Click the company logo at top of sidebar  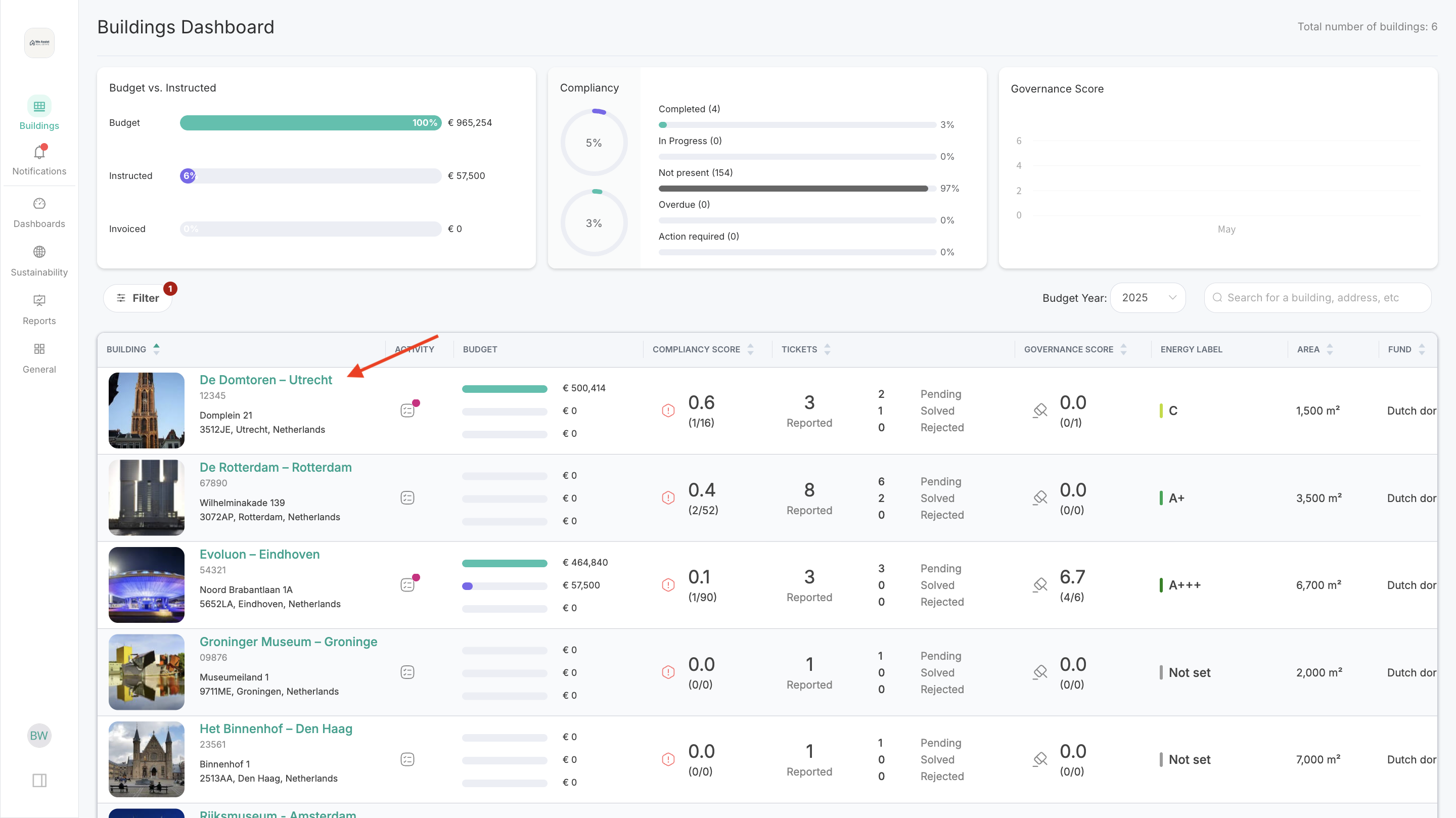[x=39, y=43]
